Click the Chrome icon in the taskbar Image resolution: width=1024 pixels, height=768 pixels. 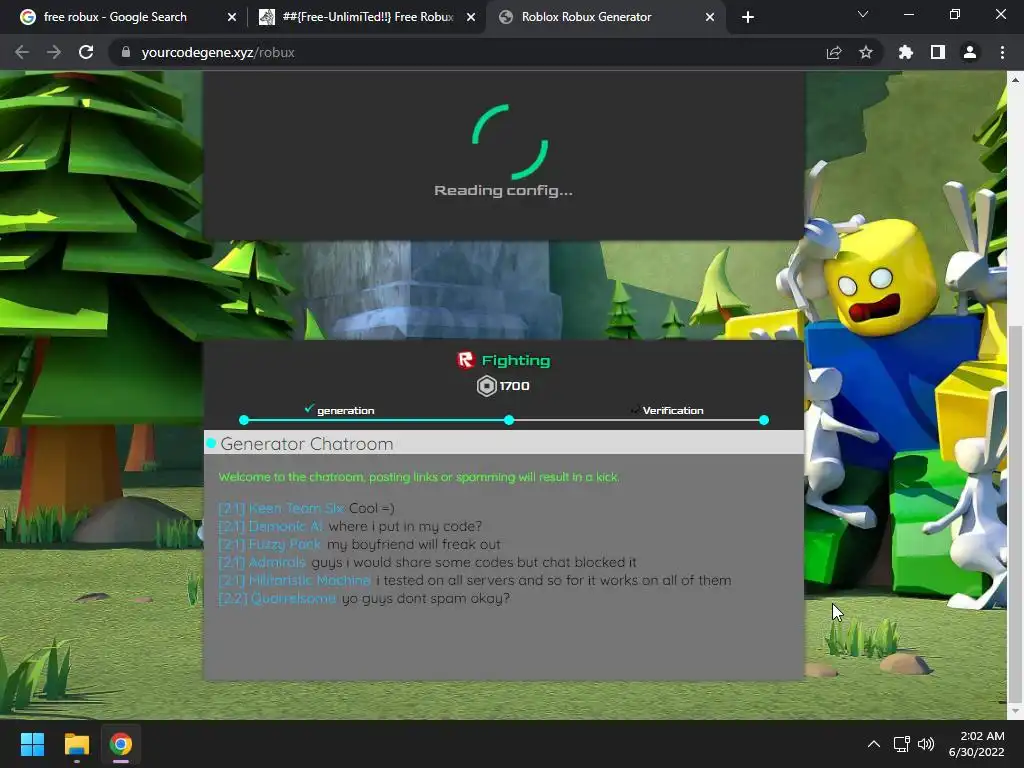pyautogui.click(x=121, y=744)
